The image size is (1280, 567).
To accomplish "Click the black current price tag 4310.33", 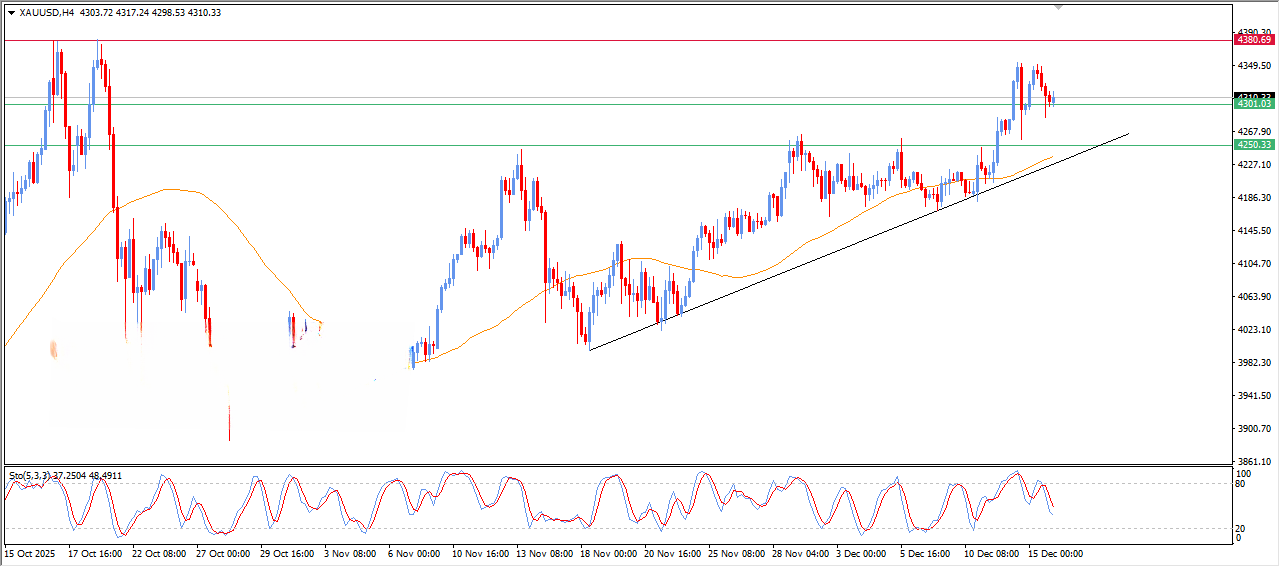I will click(x=1254, y=96).
